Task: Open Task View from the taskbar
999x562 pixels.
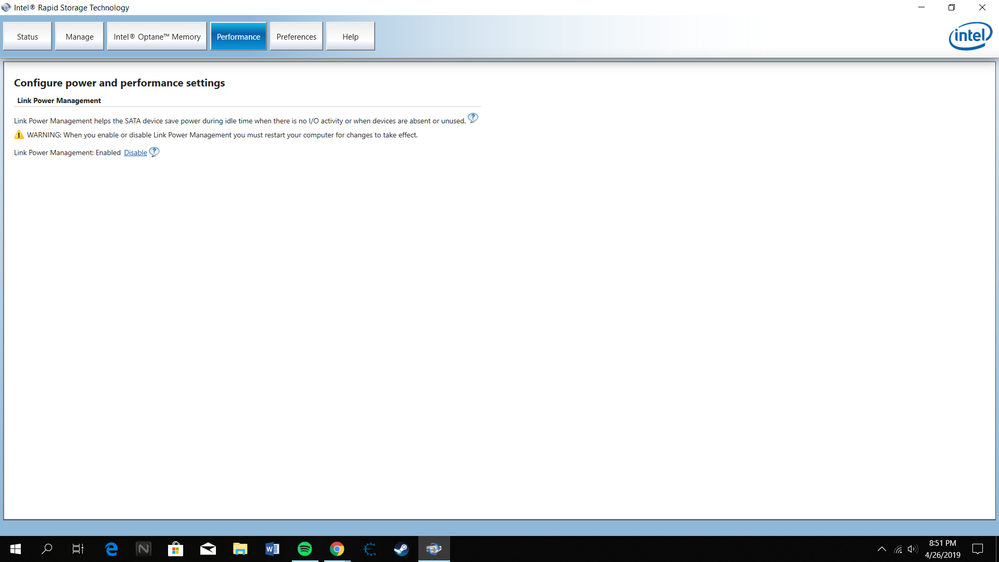Action: click(78, 549)
